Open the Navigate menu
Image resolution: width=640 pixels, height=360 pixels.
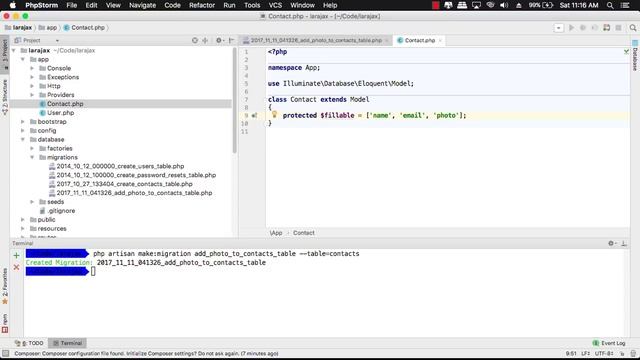coord(142,5)
